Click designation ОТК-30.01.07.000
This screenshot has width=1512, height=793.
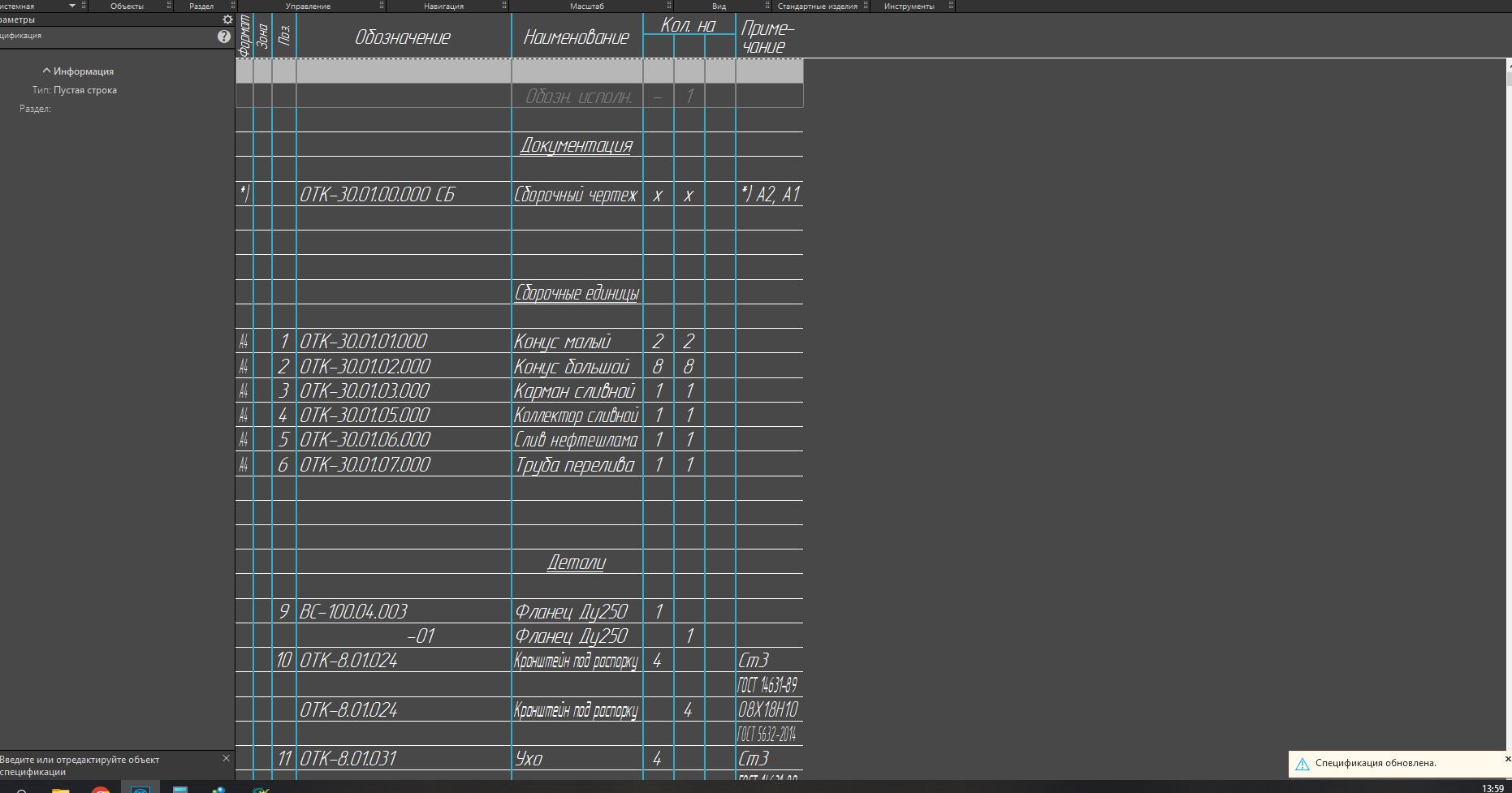[365, 464]
